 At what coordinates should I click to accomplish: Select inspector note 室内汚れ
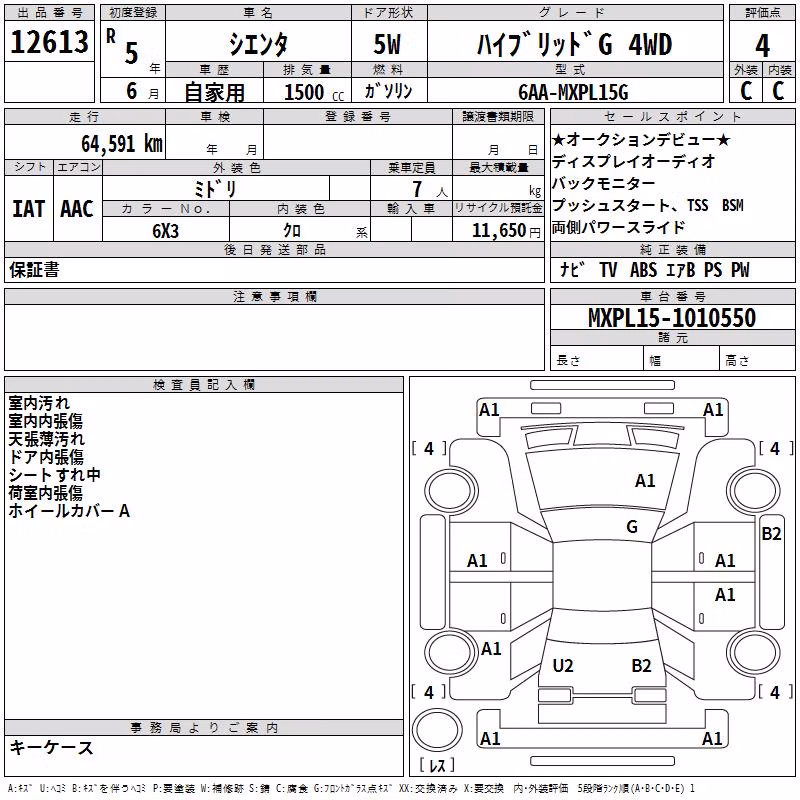point(39,403)
